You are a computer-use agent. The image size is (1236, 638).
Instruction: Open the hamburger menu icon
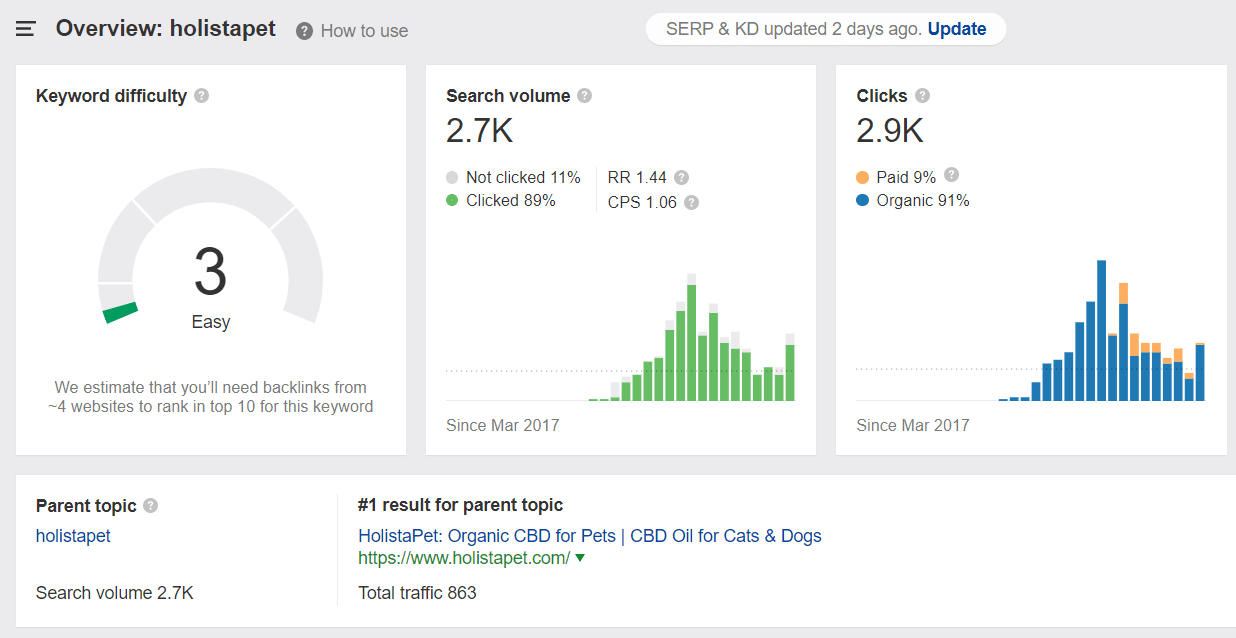tap(26, 29)
